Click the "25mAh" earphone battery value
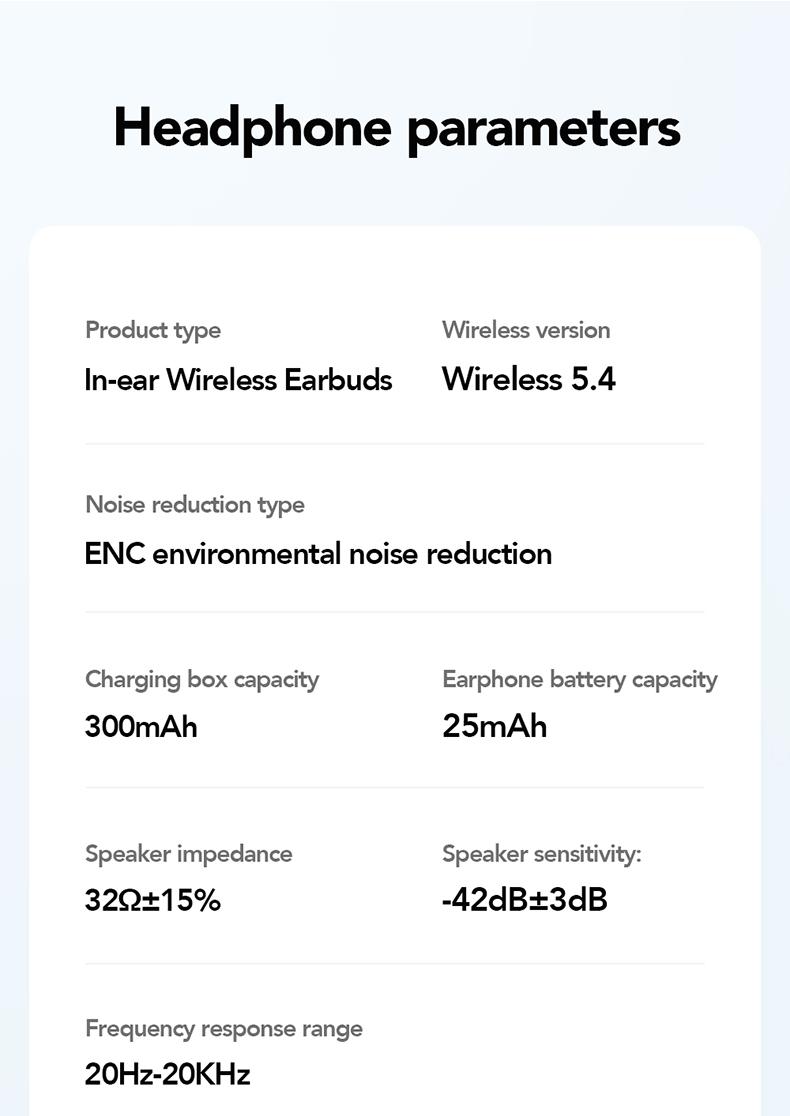Viewport: 790px width, 1116px height. click(495, 726)
